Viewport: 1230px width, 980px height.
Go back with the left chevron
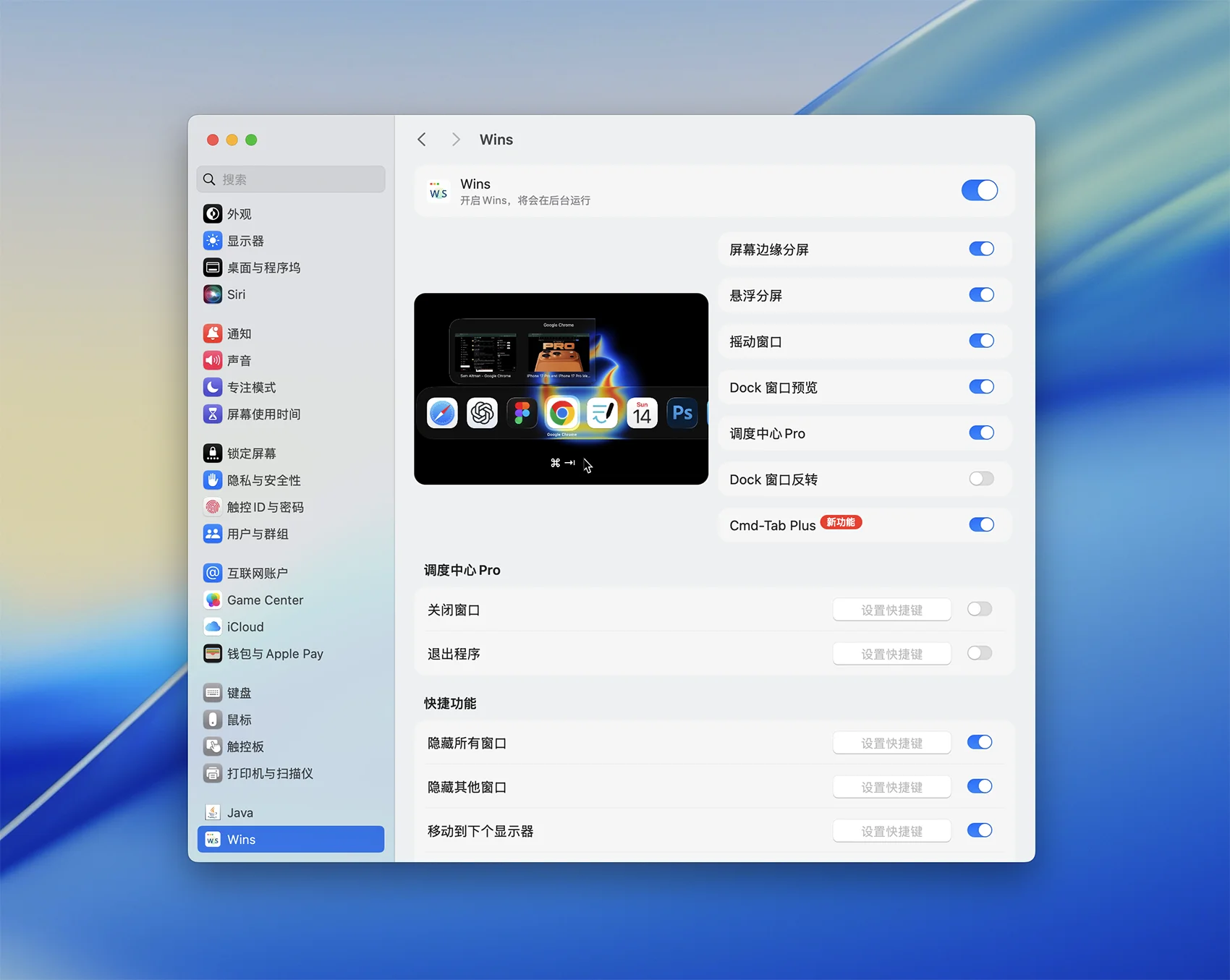click(422, 140)
